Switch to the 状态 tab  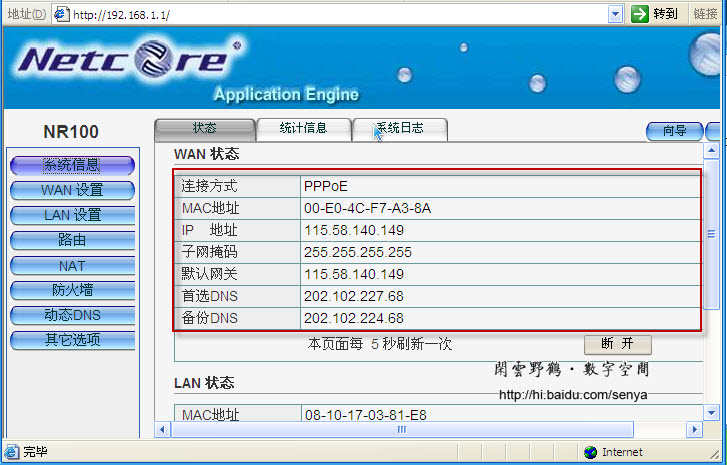pos(204,129)
